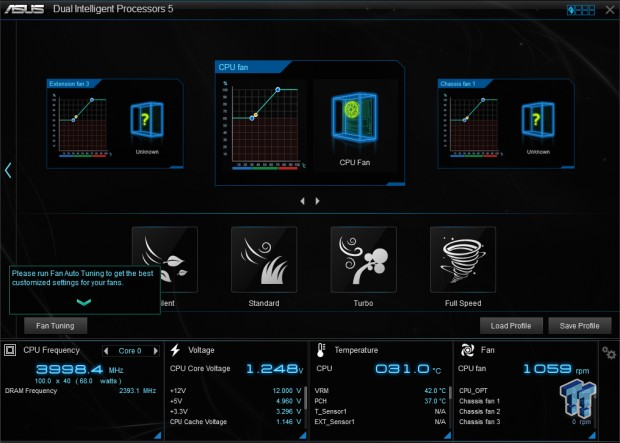This screenshot has width=620, height=443.
Task: Expand the Fan panel corner arrow
Action: click(x=592, y=435)
